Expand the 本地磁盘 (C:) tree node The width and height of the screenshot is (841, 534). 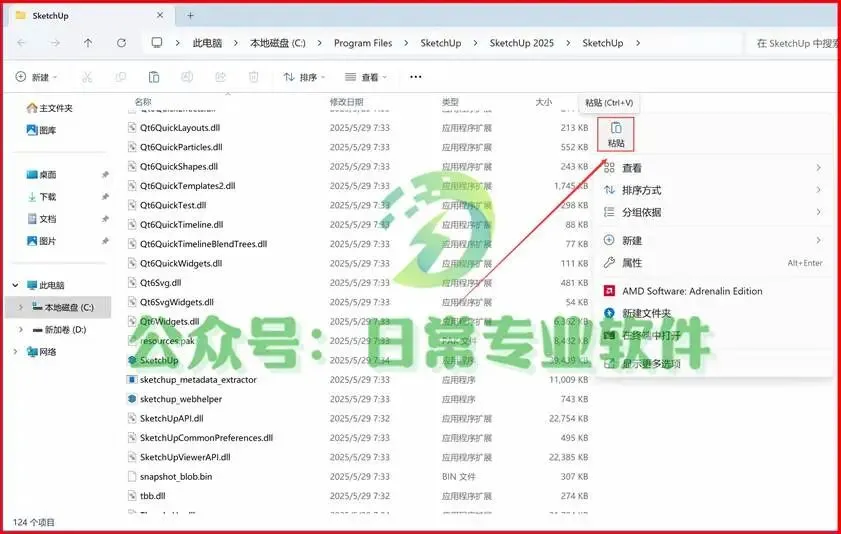click(20, 307)
